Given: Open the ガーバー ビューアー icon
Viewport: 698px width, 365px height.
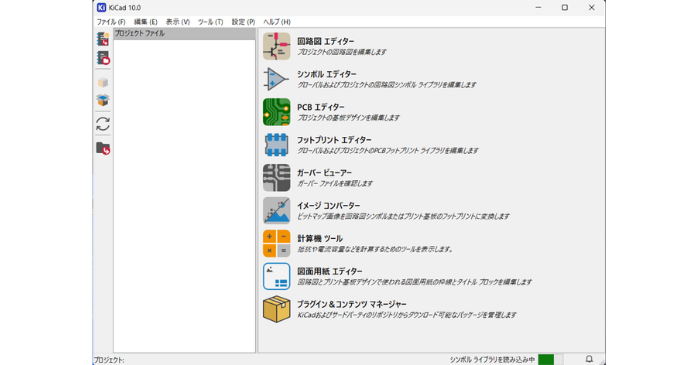Looking at the screenshot, I should click(x=276, y=178).
